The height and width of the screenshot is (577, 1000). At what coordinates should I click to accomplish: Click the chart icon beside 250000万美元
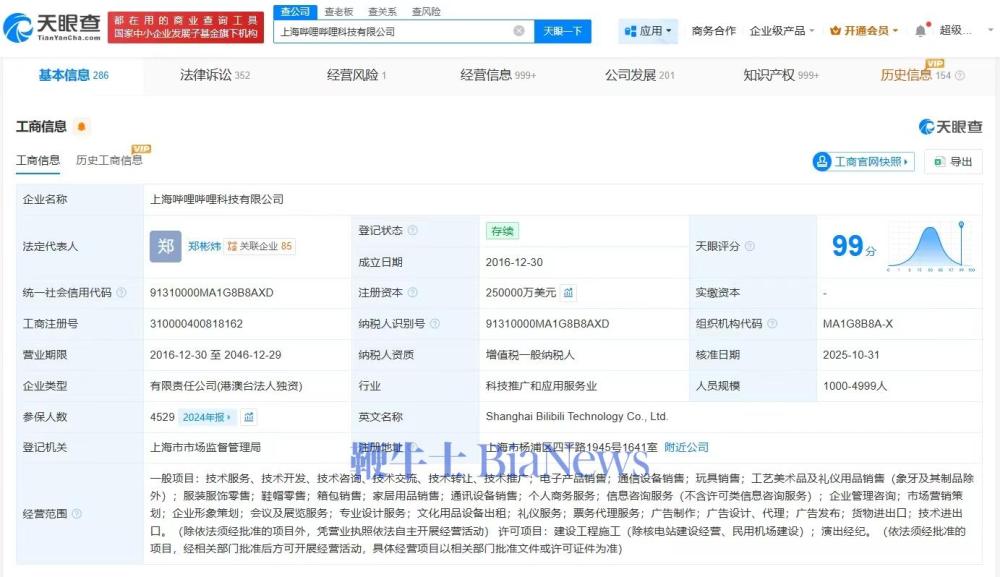[x=569, y=293]
